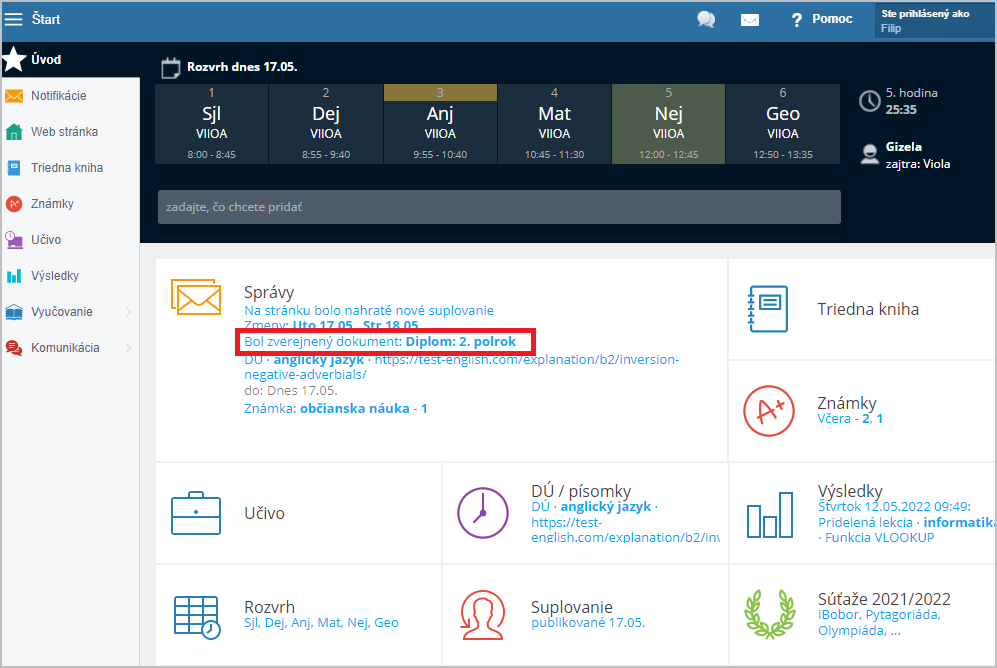Open the orange Správy envelope icon
This screenshot has height=668, width=997.
point(196,297)
